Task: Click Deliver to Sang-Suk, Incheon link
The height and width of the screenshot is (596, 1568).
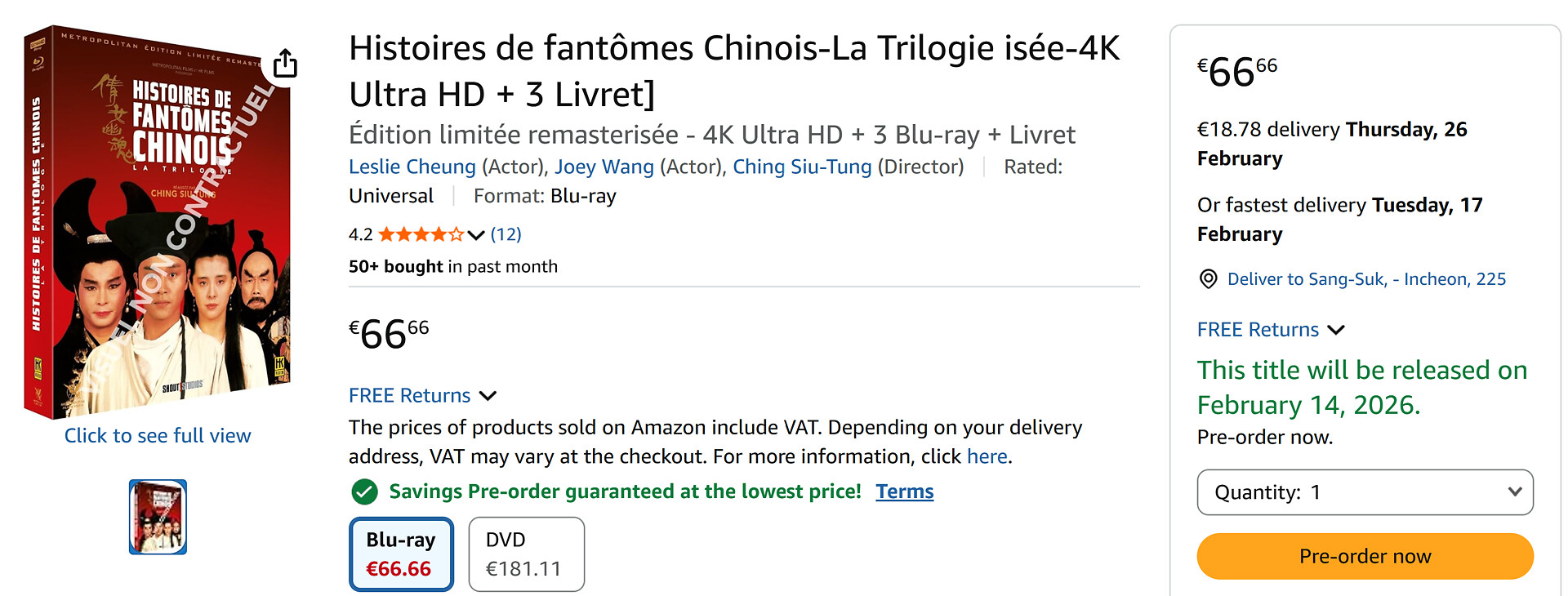Action: [1366, 279]
